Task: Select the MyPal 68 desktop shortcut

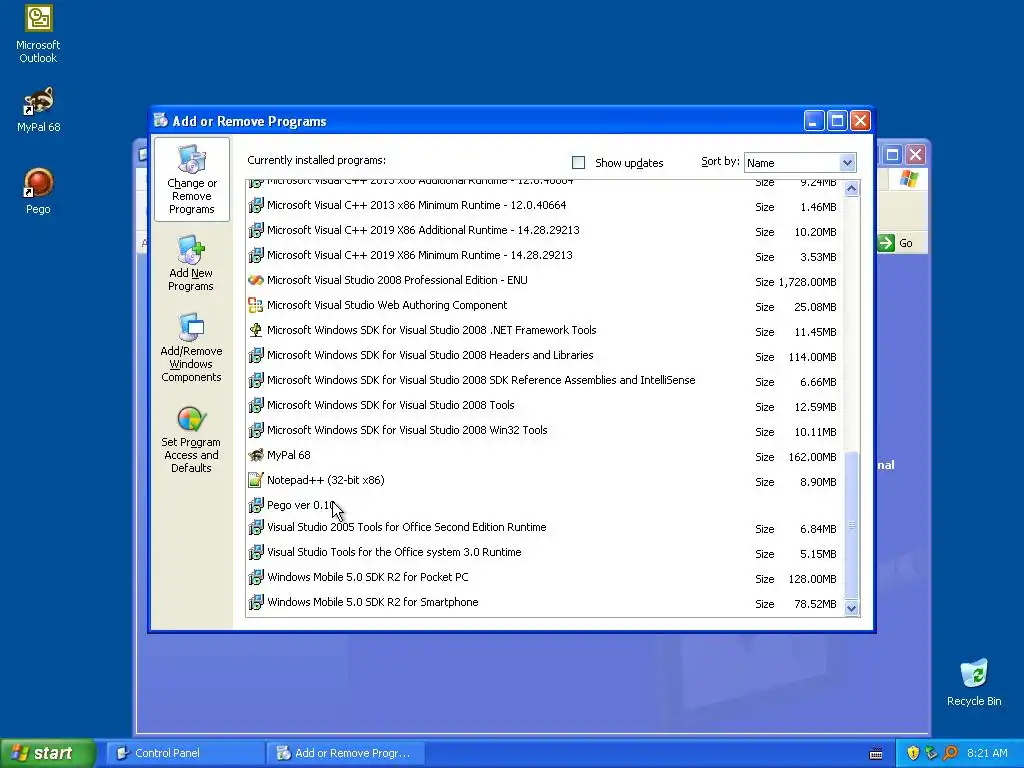Action: 38,109
